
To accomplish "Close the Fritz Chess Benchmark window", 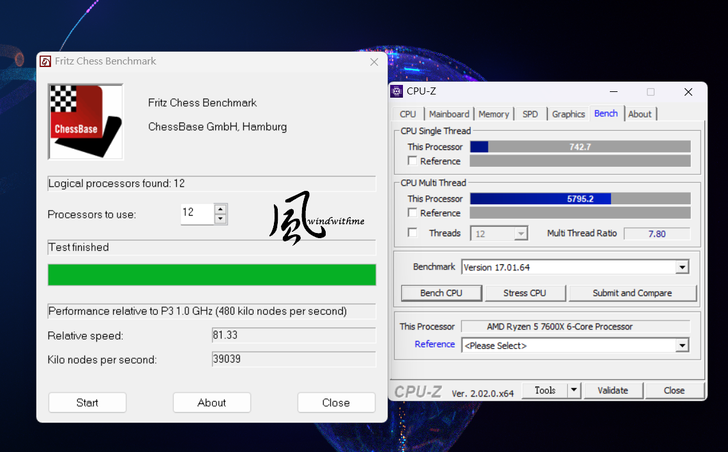I will click(374, 61).
